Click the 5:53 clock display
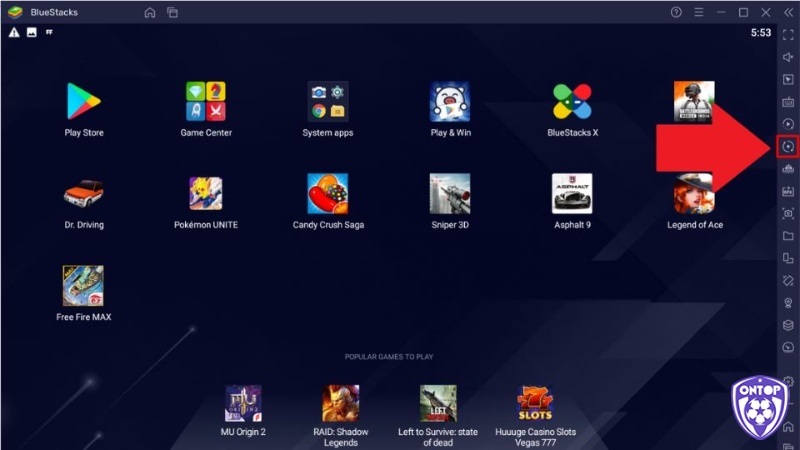The image size is (800, 450). tap(761, 33)
